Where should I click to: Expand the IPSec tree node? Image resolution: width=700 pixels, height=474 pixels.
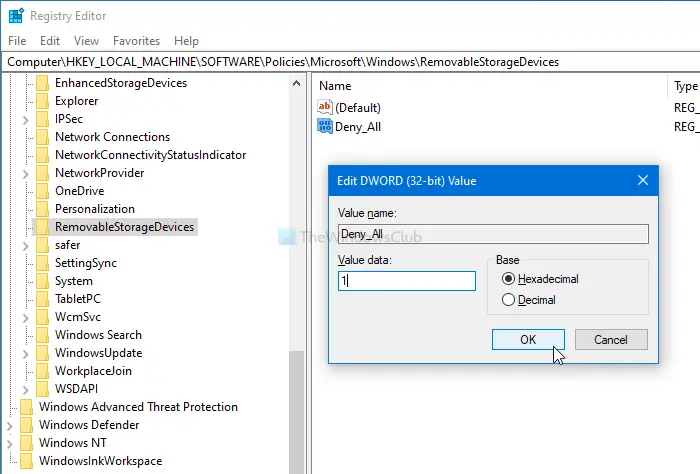click(25, 120)
